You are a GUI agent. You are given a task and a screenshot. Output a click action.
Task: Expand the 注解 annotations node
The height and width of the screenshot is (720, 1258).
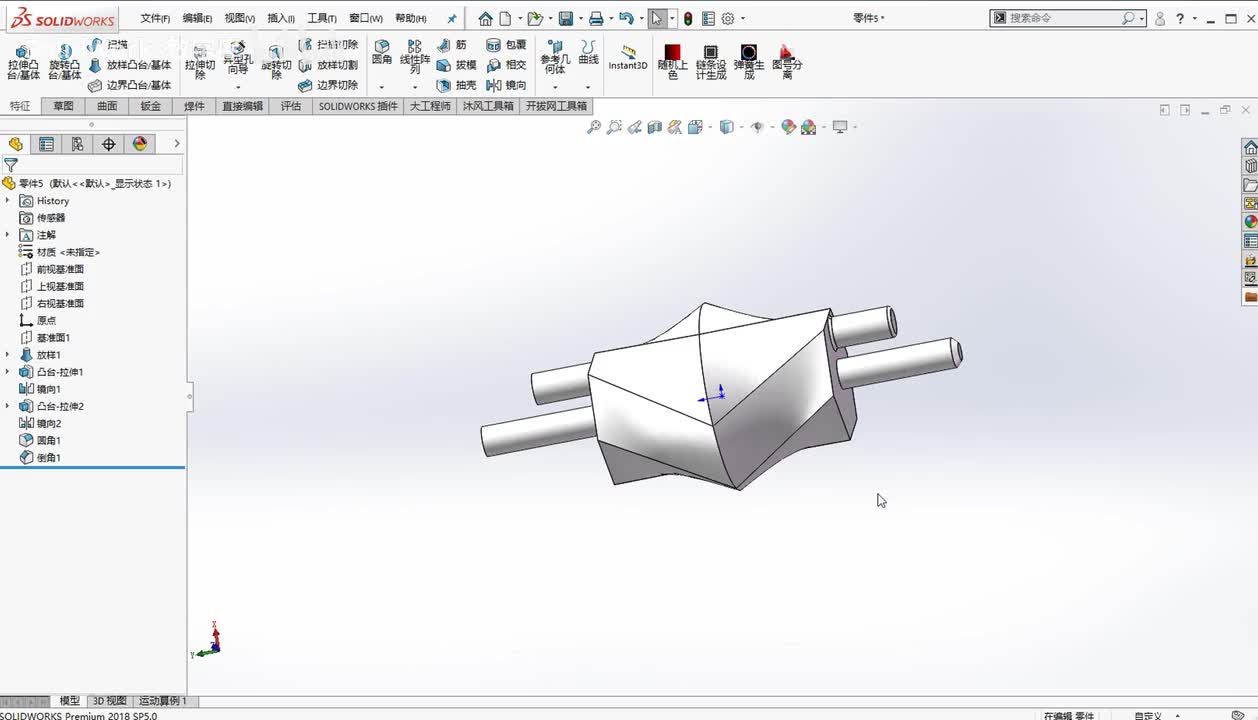pyautogui.click(x=7, y=235)
